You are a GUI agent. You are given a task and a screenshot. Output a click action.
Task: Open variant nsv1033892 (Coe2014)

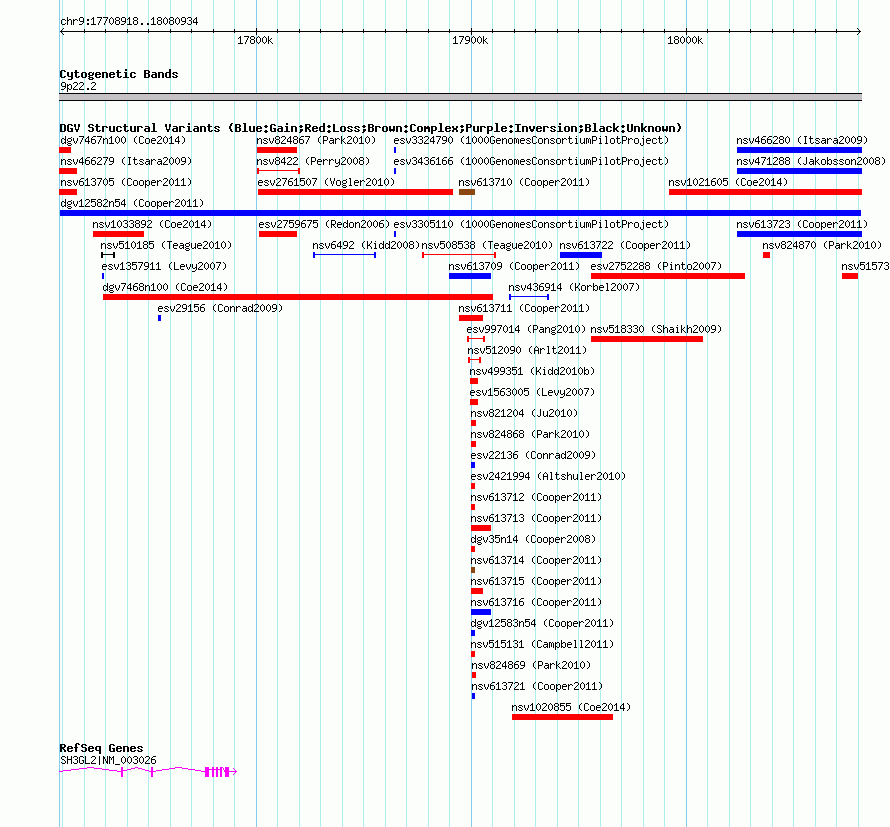tap(152, 224)
